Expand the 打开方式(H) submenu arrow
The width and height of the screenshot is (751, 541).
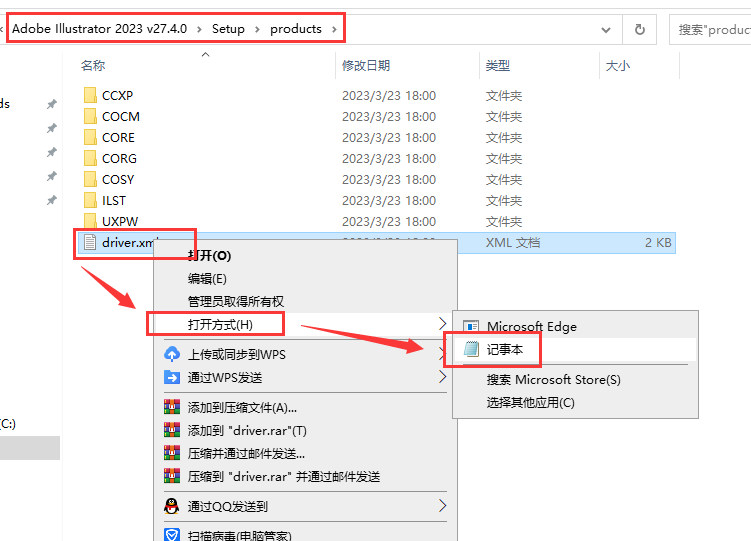click(x=443, y=324)
